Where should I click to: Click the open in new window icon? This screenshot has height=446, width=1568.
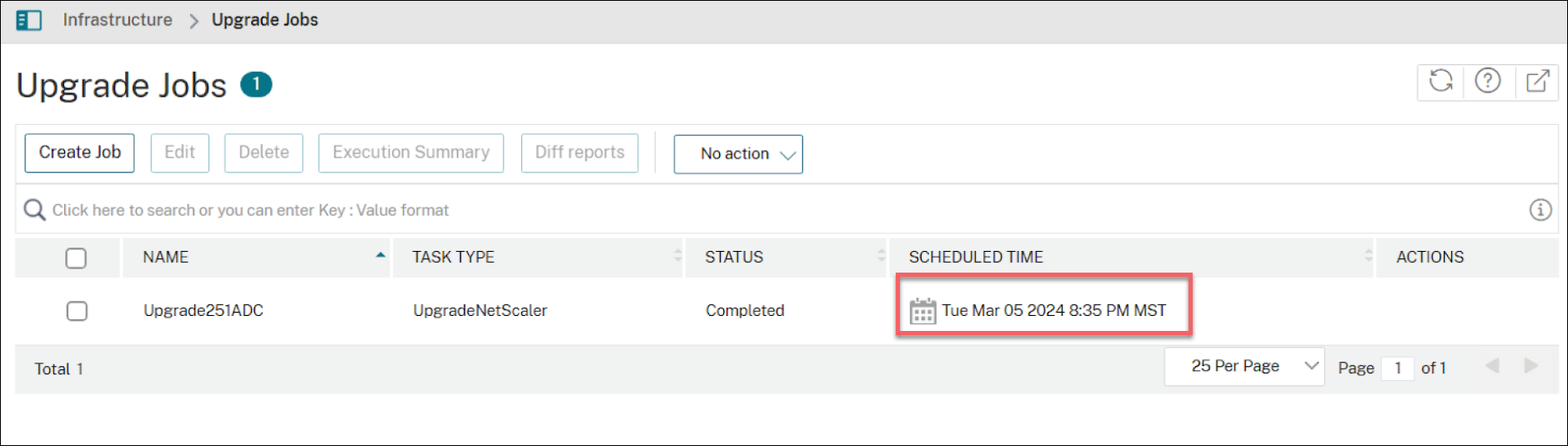(1536, 81)
